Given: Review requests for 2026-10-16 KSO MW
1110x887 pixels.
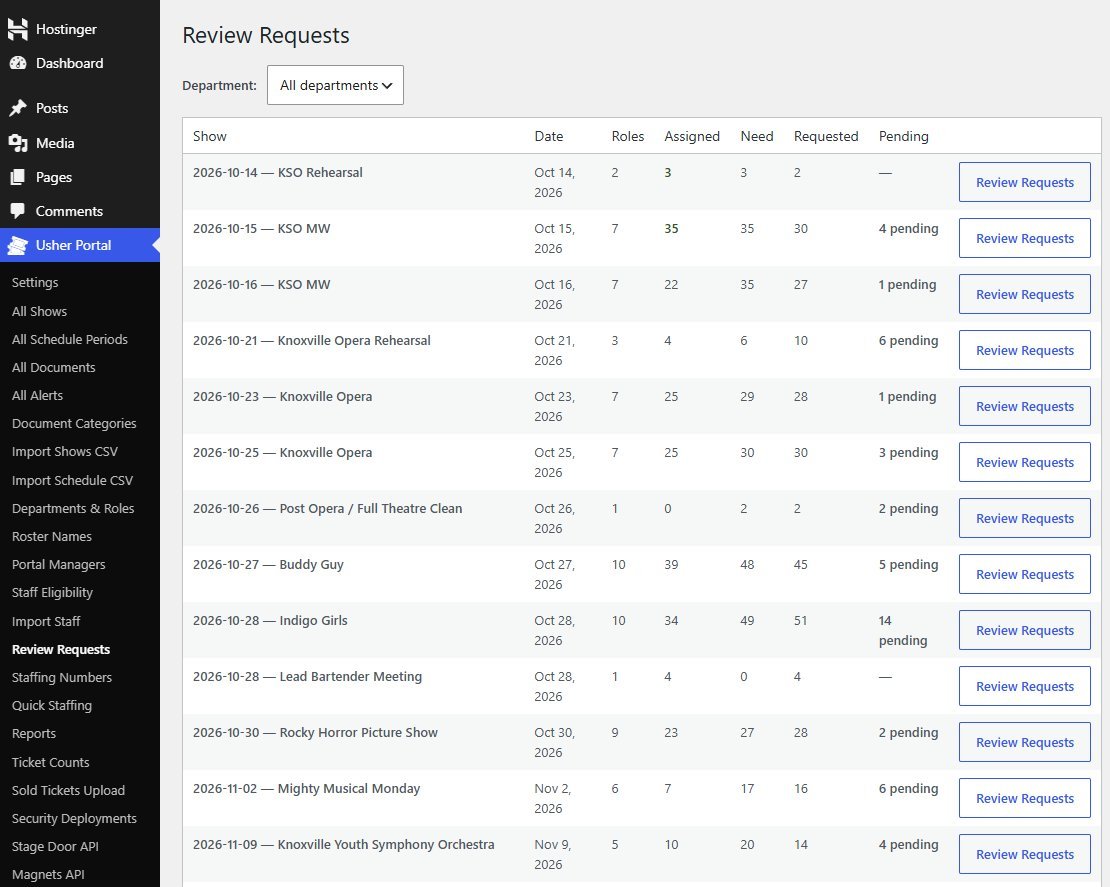Looking at the screenshot, I should 1024,294.
